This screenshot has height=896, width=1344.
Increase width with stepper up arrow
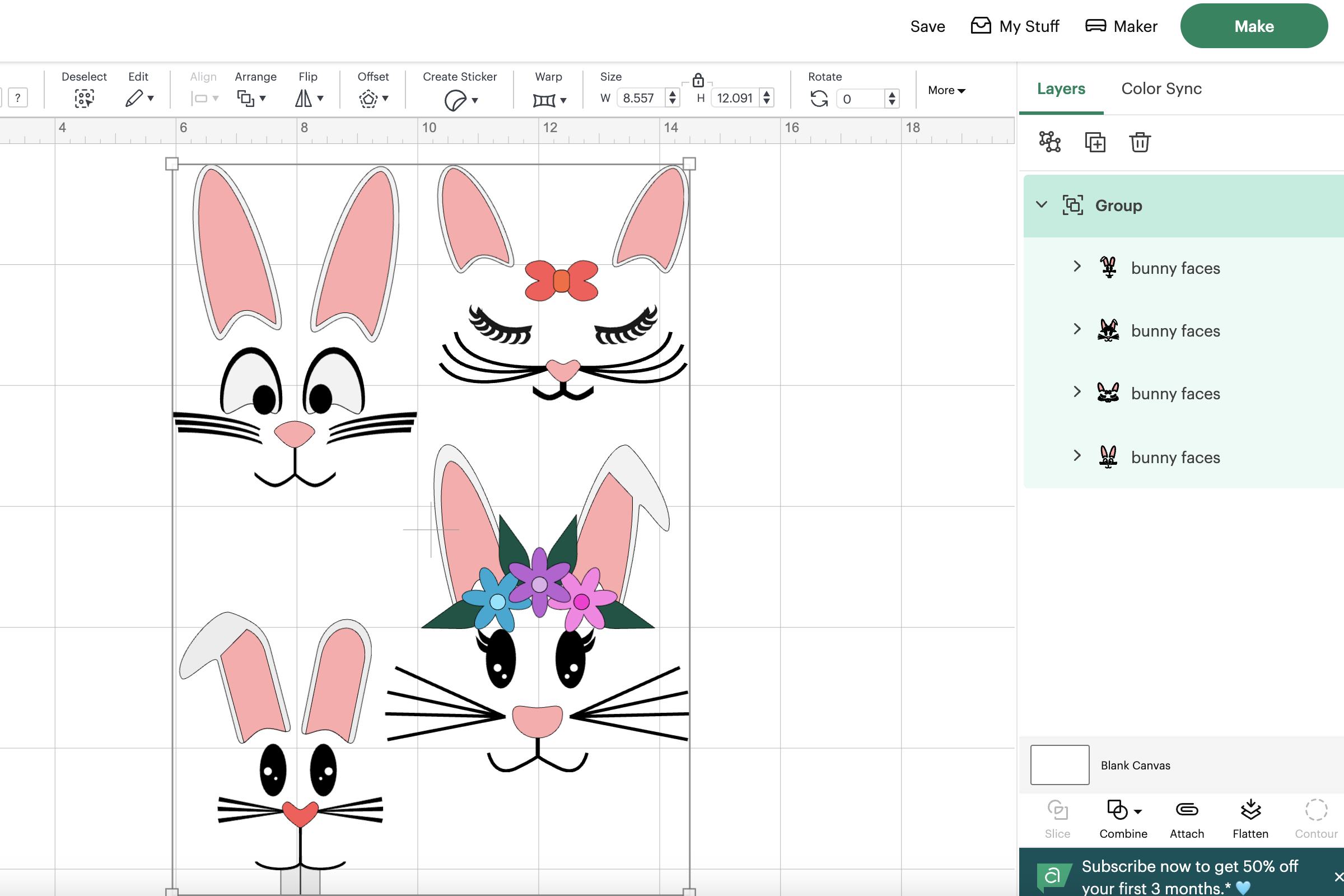(673, 94)
